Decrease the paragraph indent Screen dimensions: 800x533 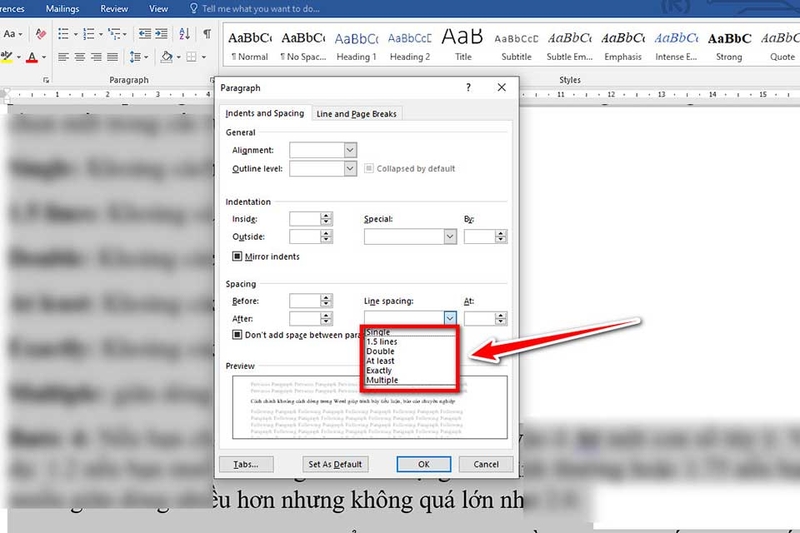point(145,34)
